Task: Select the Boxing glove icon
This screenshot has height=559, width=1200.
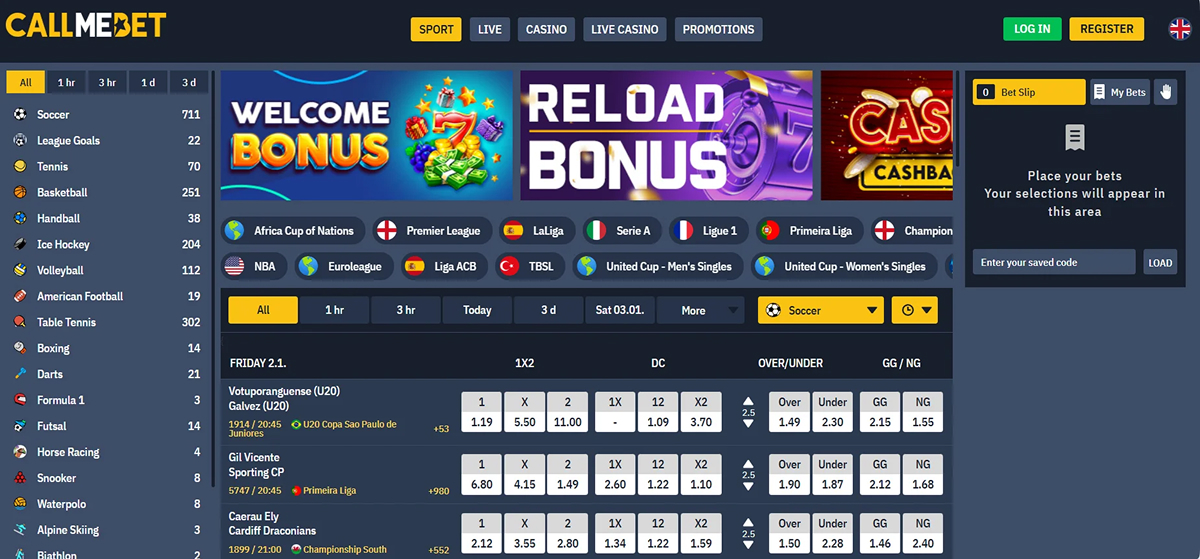Action: 19,348
